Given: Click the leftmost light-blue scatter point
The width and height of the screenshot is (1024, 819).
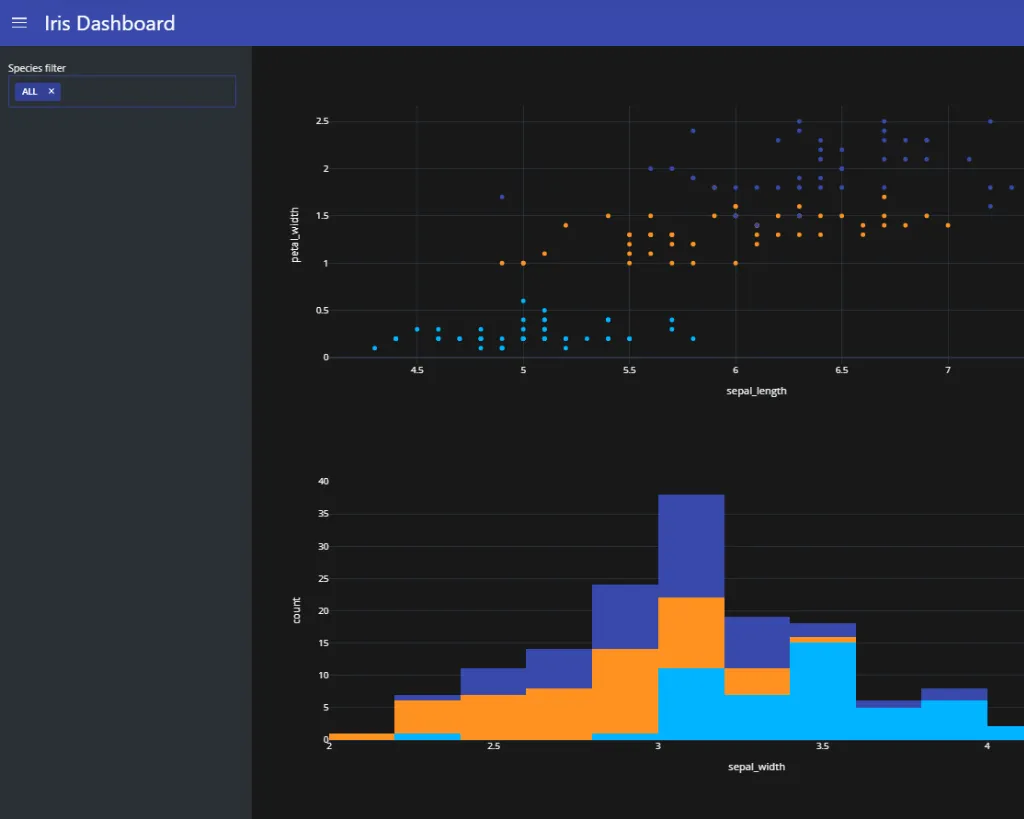Looking at the screenshot, I should 375,348.
